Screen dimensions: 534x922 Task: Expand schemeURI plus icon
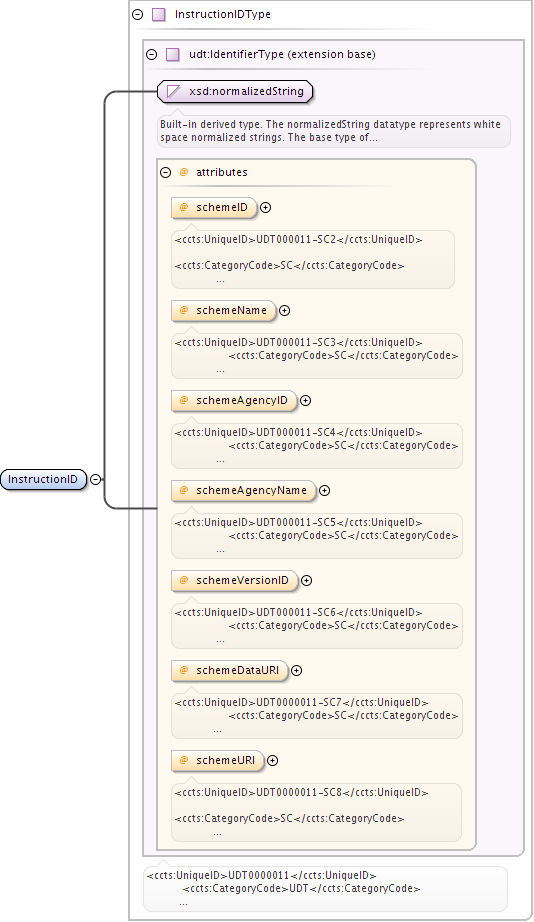[273, 760]
